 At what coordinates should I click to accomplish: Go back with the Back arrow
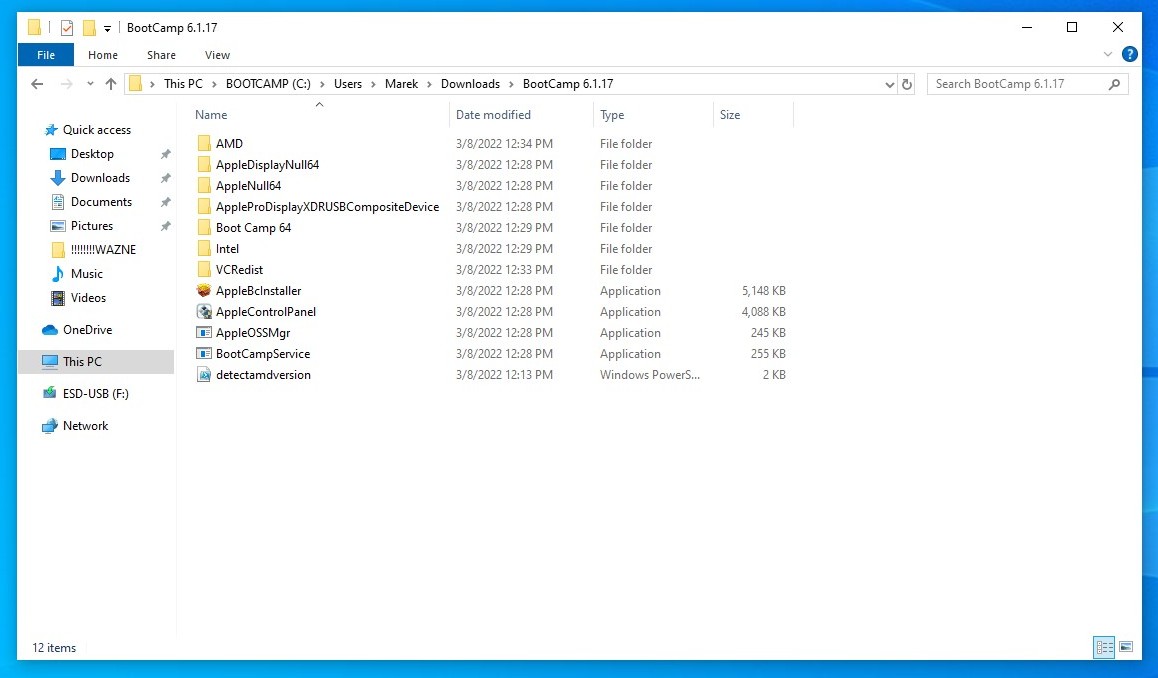(x=37, y=84)
